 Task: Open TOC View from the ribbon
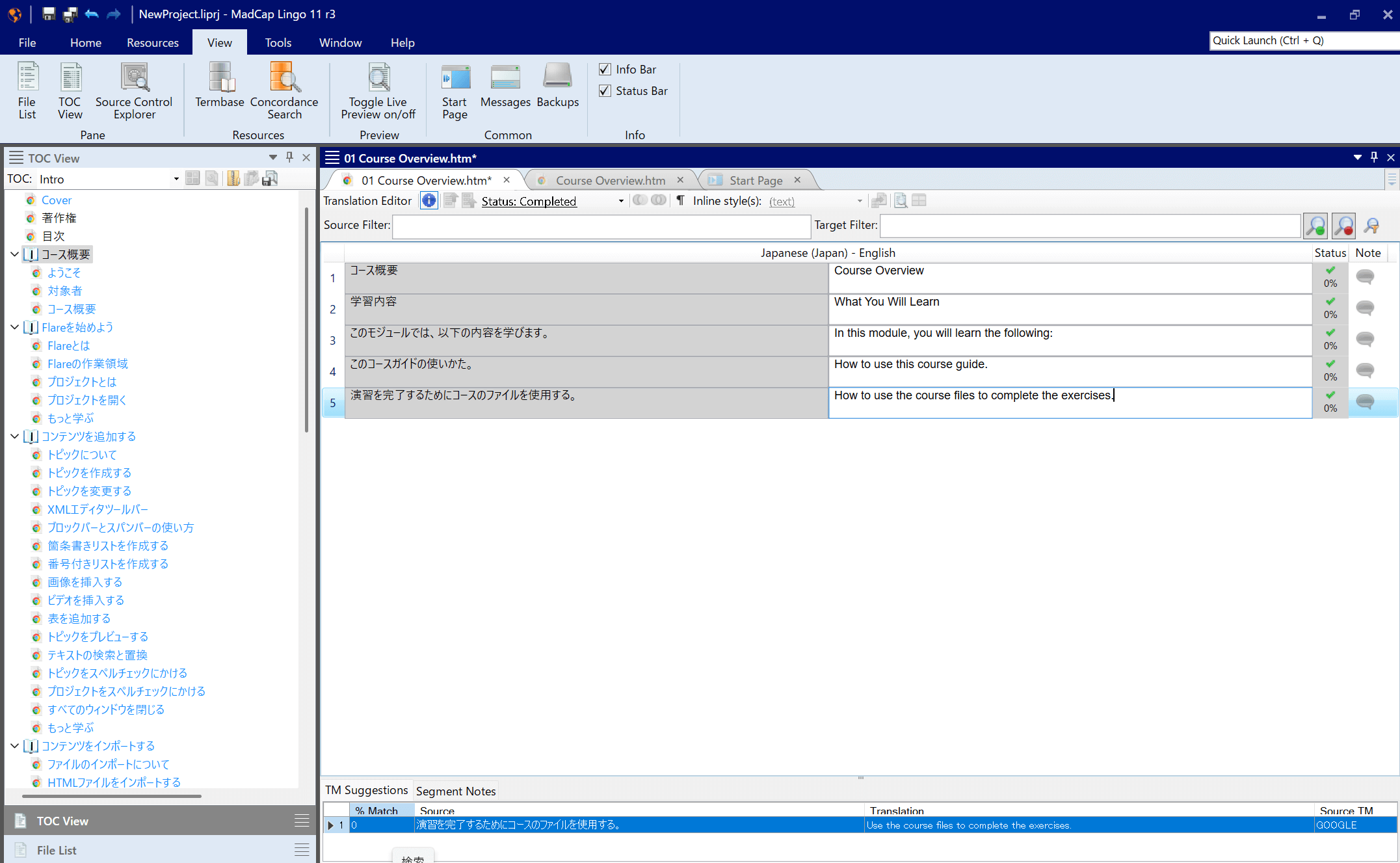point(70,91)
